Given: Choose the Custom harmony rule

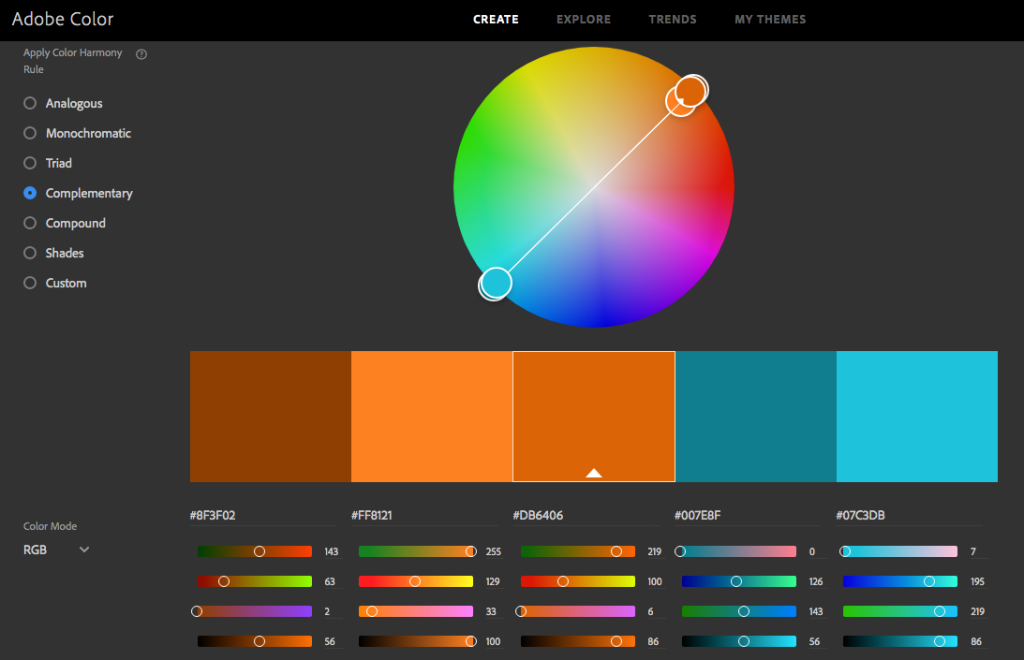Looking at the screenshot, I should pos(30,283).
